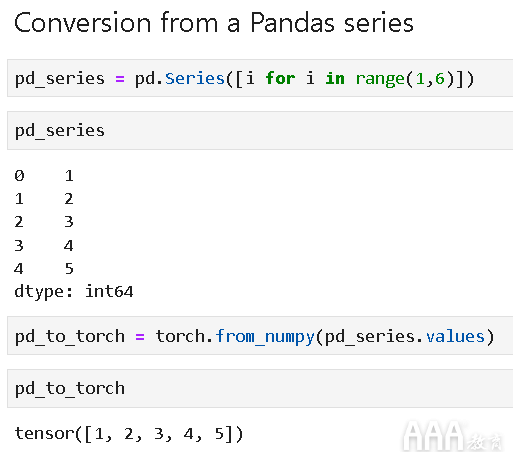This screenshot has height=457, width=513.
Task: Click inside the pd.Series definition code cell
Action: coord(260,78)
